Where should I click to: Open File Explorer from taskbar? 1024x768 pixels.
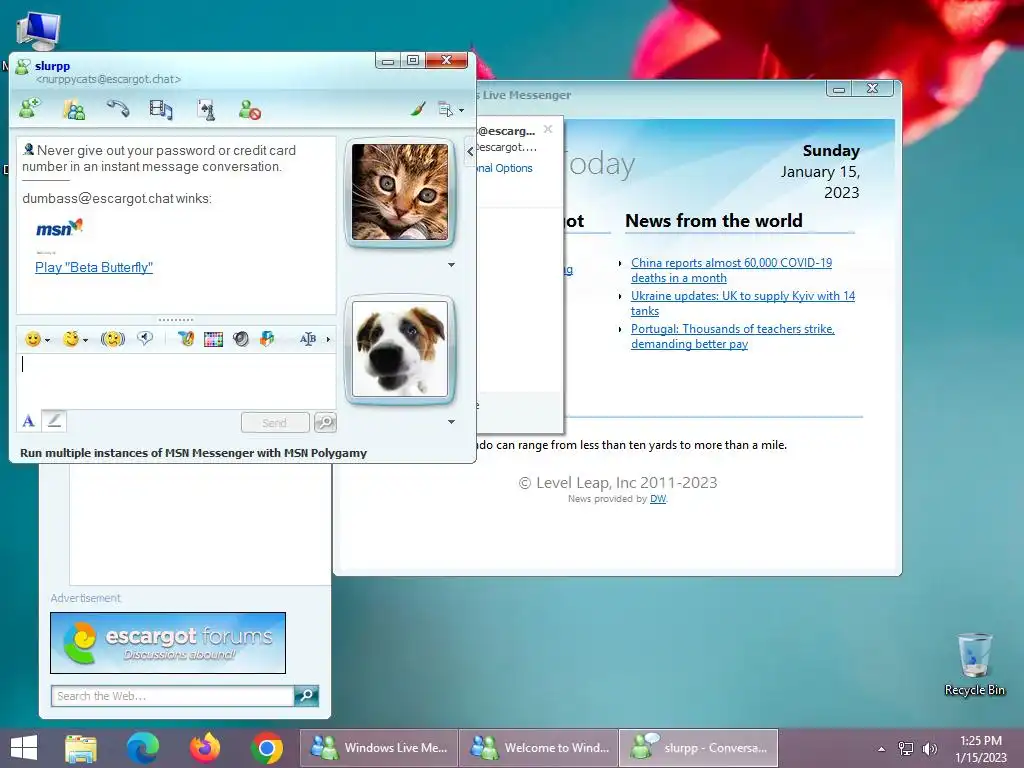coord(80,748)
